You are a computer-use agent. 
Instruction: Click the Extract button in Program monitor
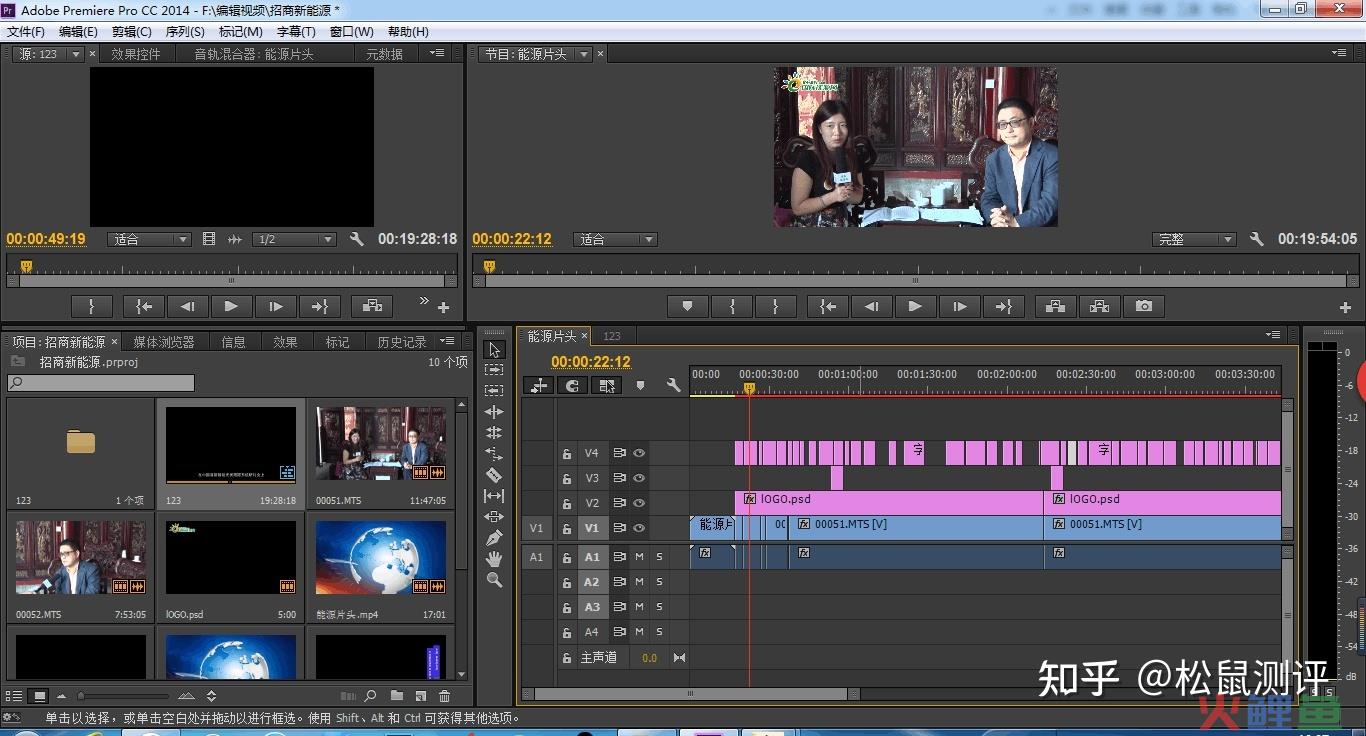1099,307
